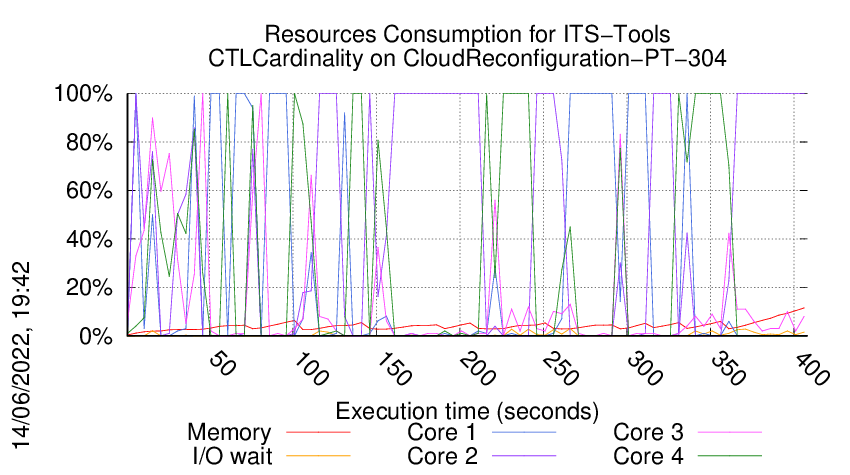Click the purple Core 2 legend line sample
The image size is (850, 475).
524,456
